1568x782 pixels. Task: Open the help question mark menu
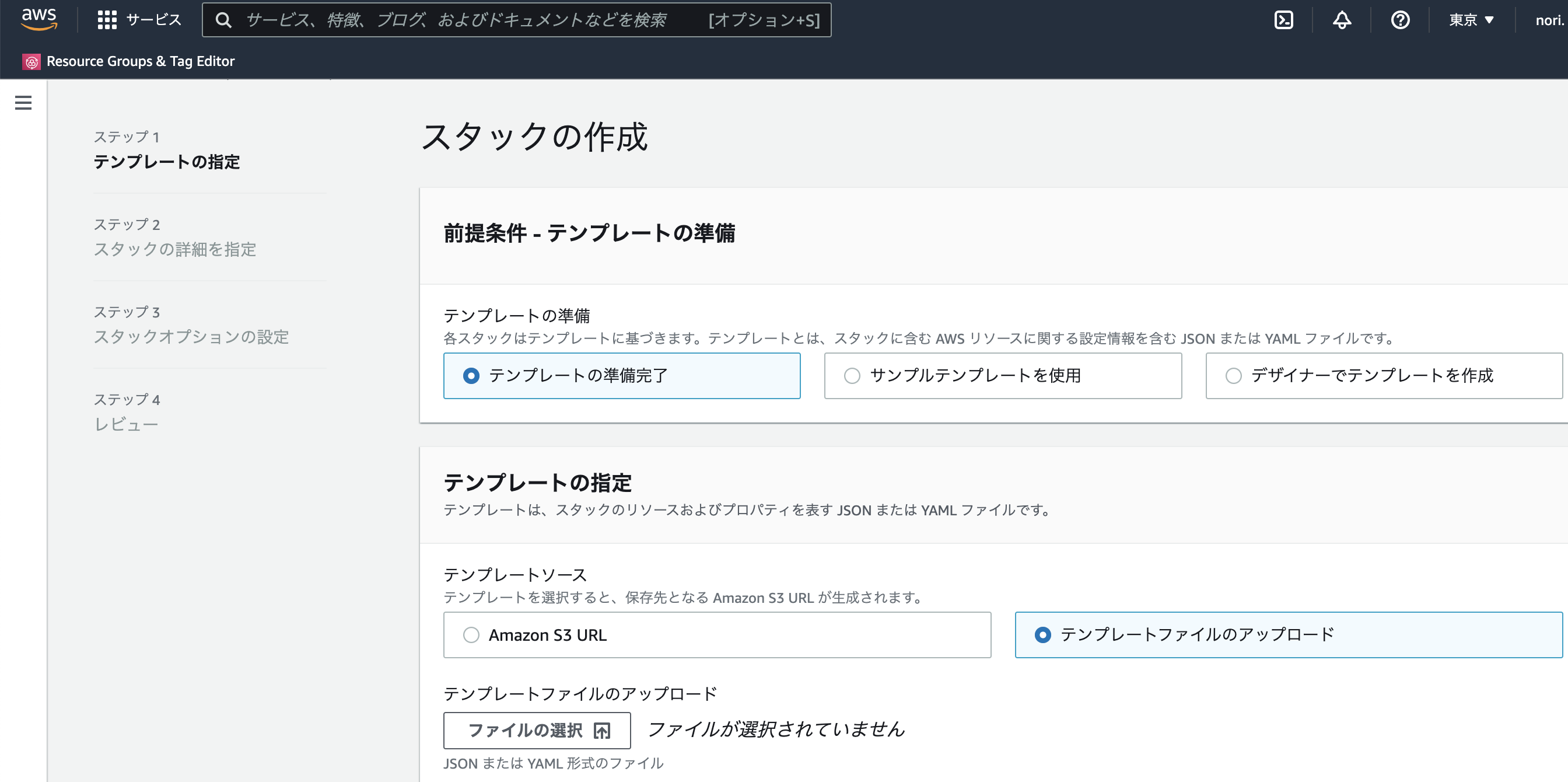[x=1400, y=19]
